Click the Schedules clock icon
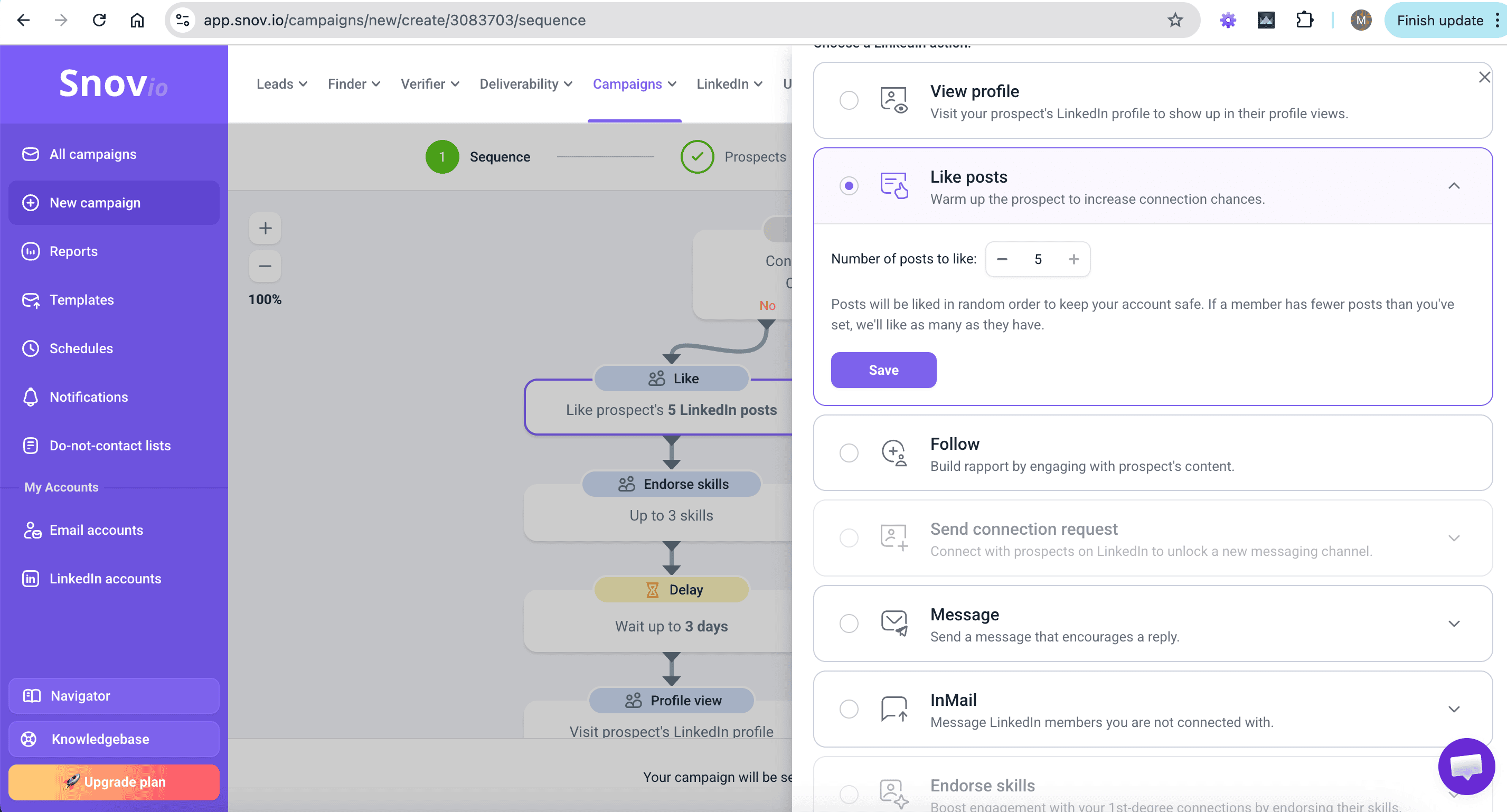This screenshot has height=812, width=1507. [31, 348]
